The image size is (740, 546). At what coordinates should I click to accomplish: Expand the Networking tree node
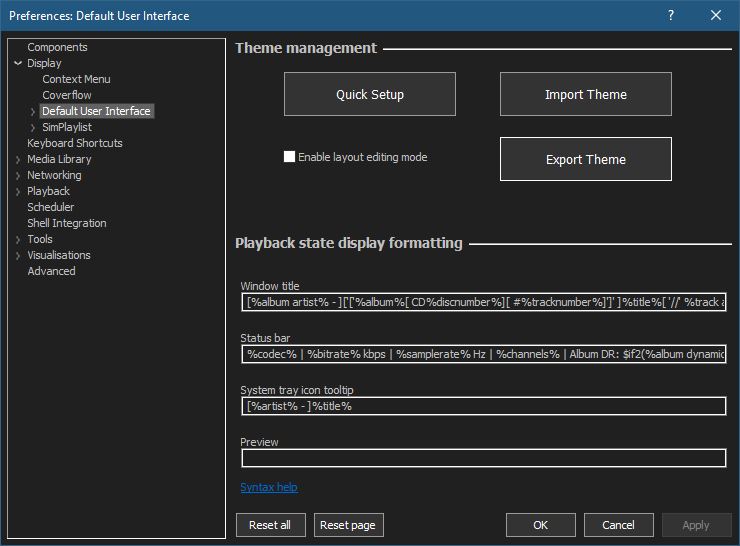(18, 176)
